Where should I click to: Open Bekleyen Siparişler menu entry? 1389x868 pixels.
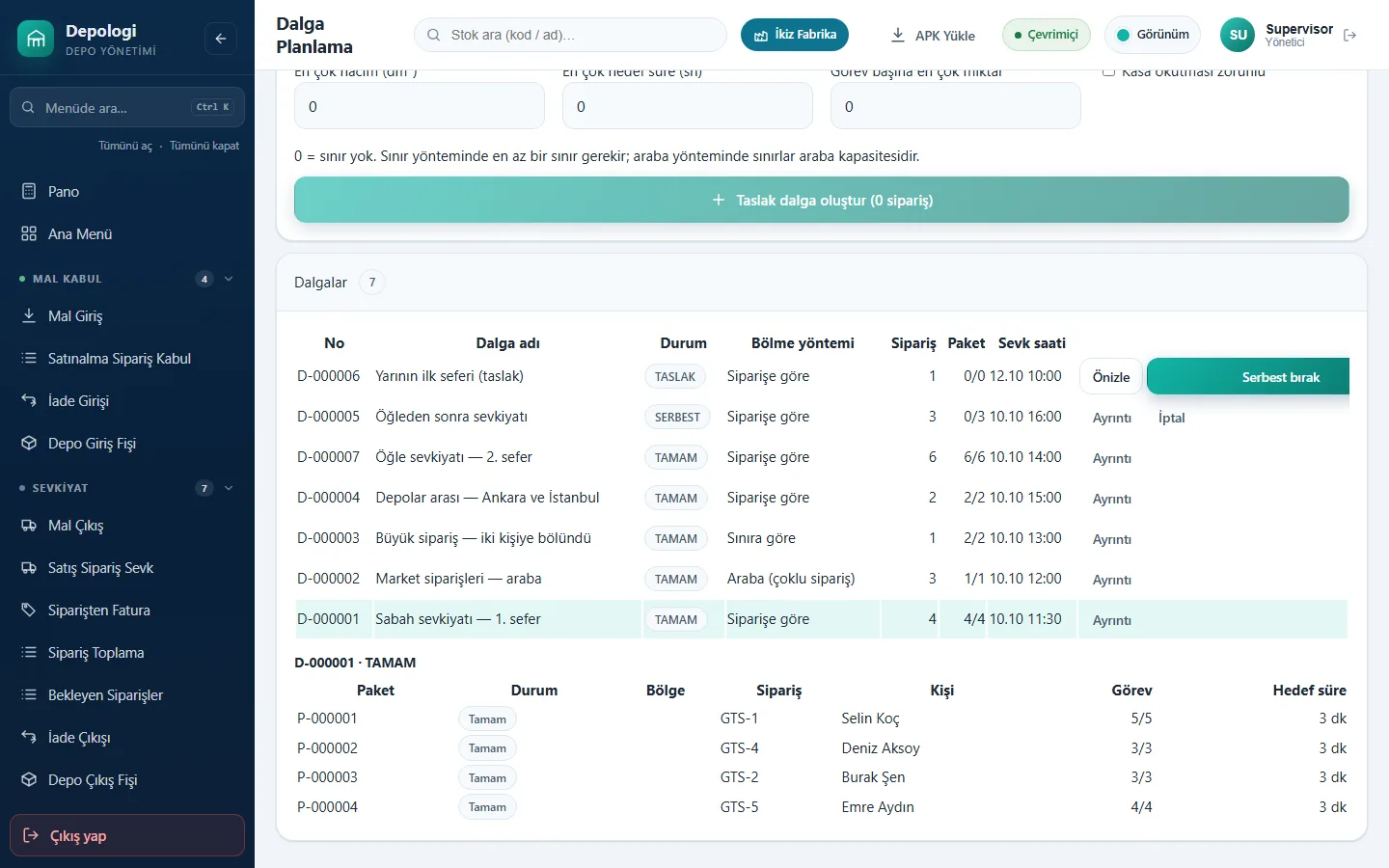tap(127, 694)
